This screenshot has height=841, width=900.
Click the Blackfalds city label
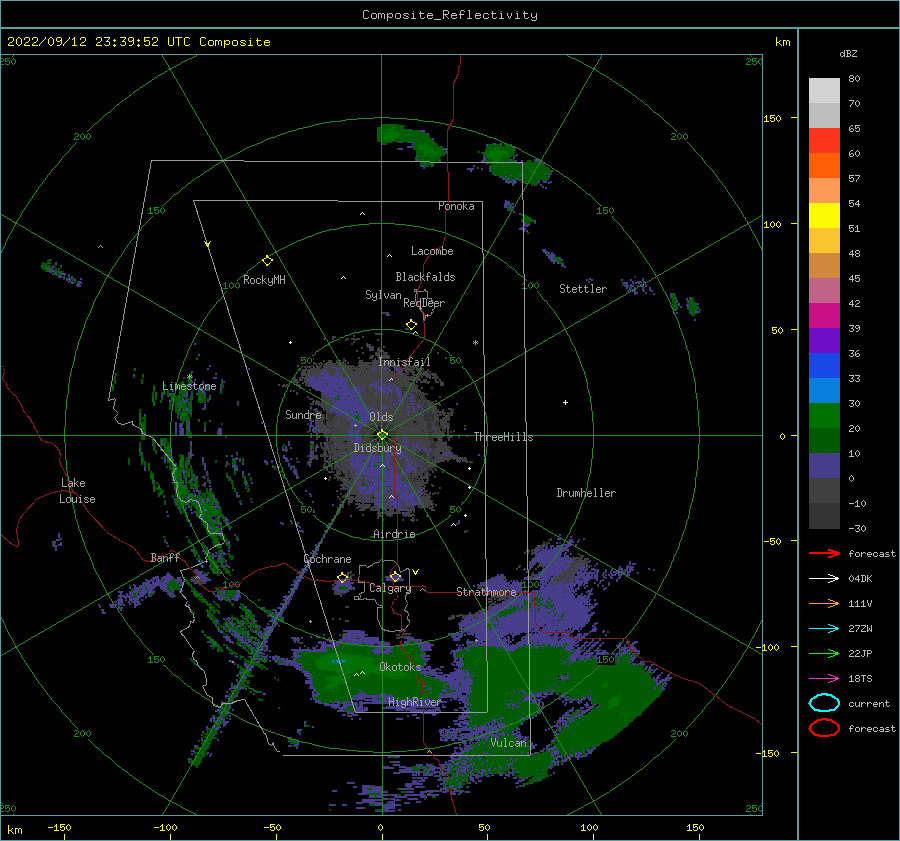(x=425, y=277)
